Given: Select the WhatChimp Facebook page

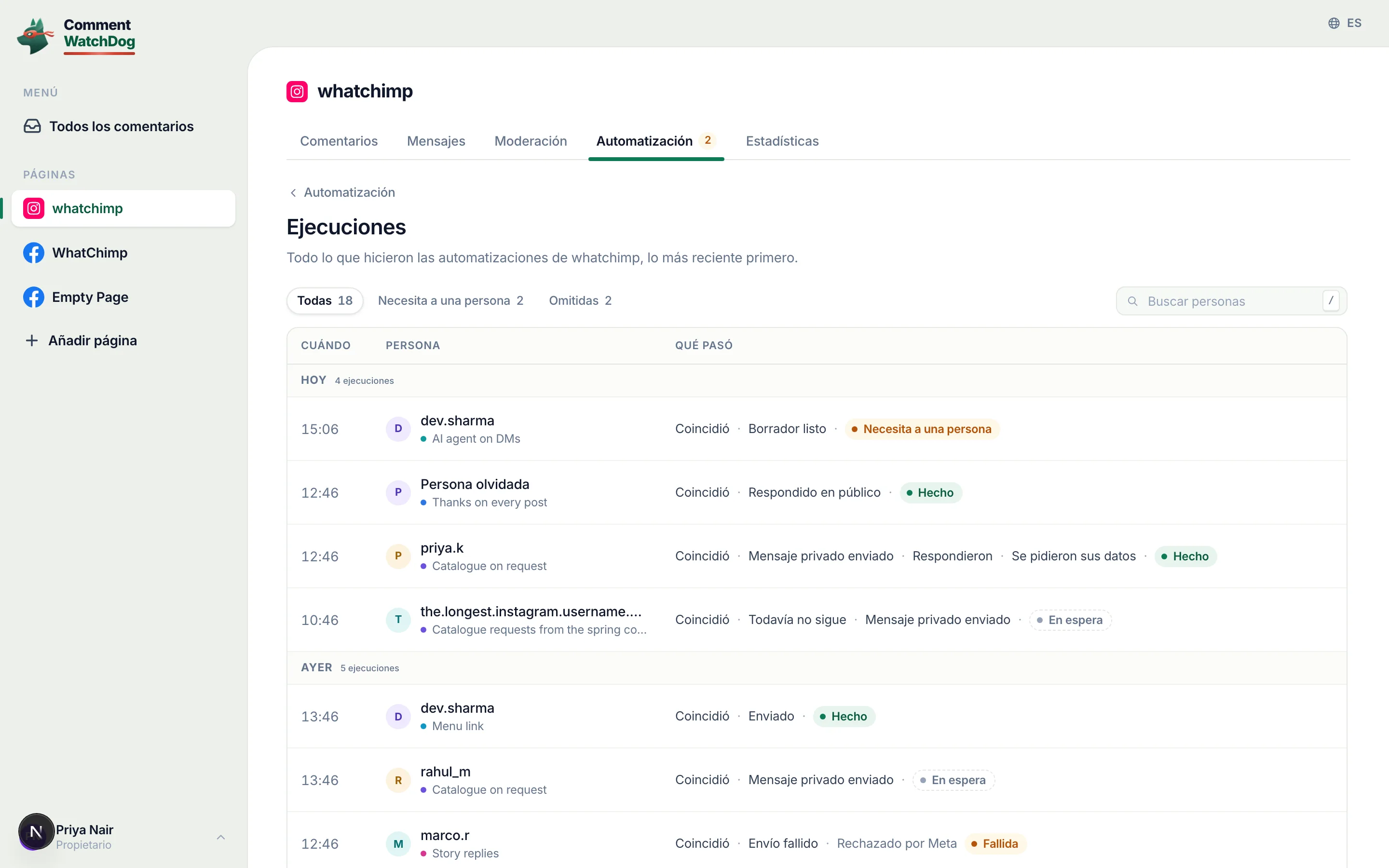Looking at the screenshot, I should (x=123, y=253).
